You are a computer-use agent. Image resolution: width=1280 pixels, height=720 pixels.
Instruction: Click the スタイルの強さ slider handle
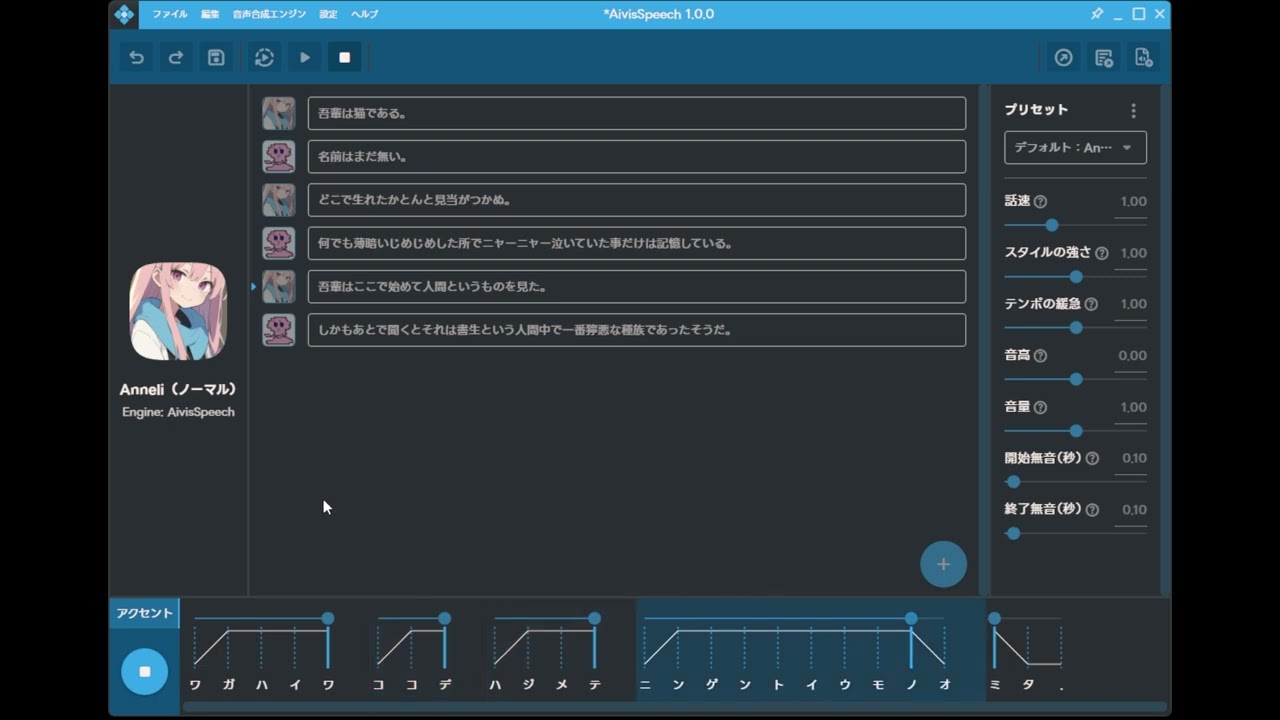click(1076, 276)
